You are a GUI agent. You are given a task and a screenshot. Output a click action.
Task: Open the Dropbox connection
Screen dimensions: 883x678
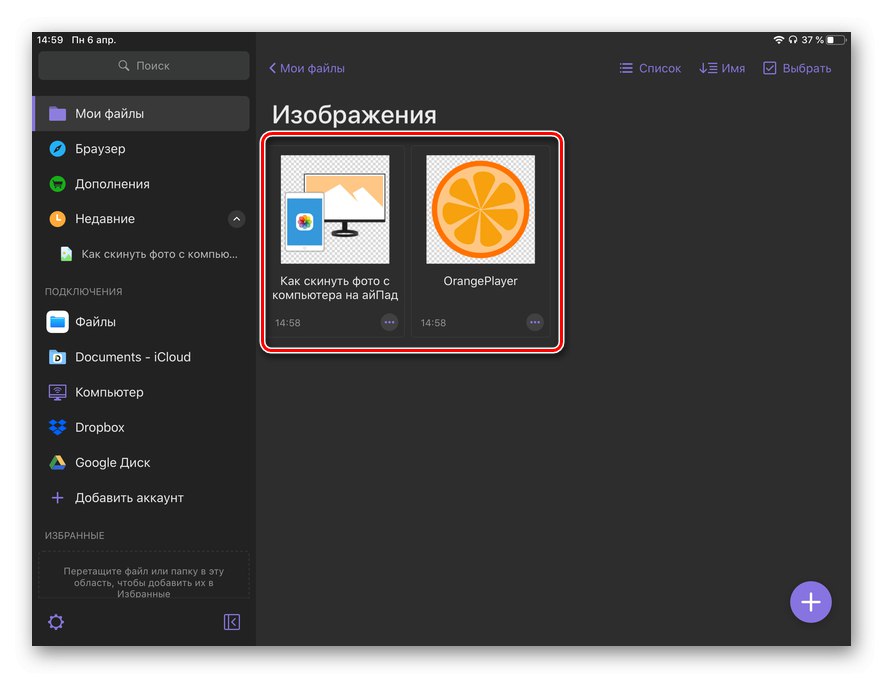coord(99,427)
